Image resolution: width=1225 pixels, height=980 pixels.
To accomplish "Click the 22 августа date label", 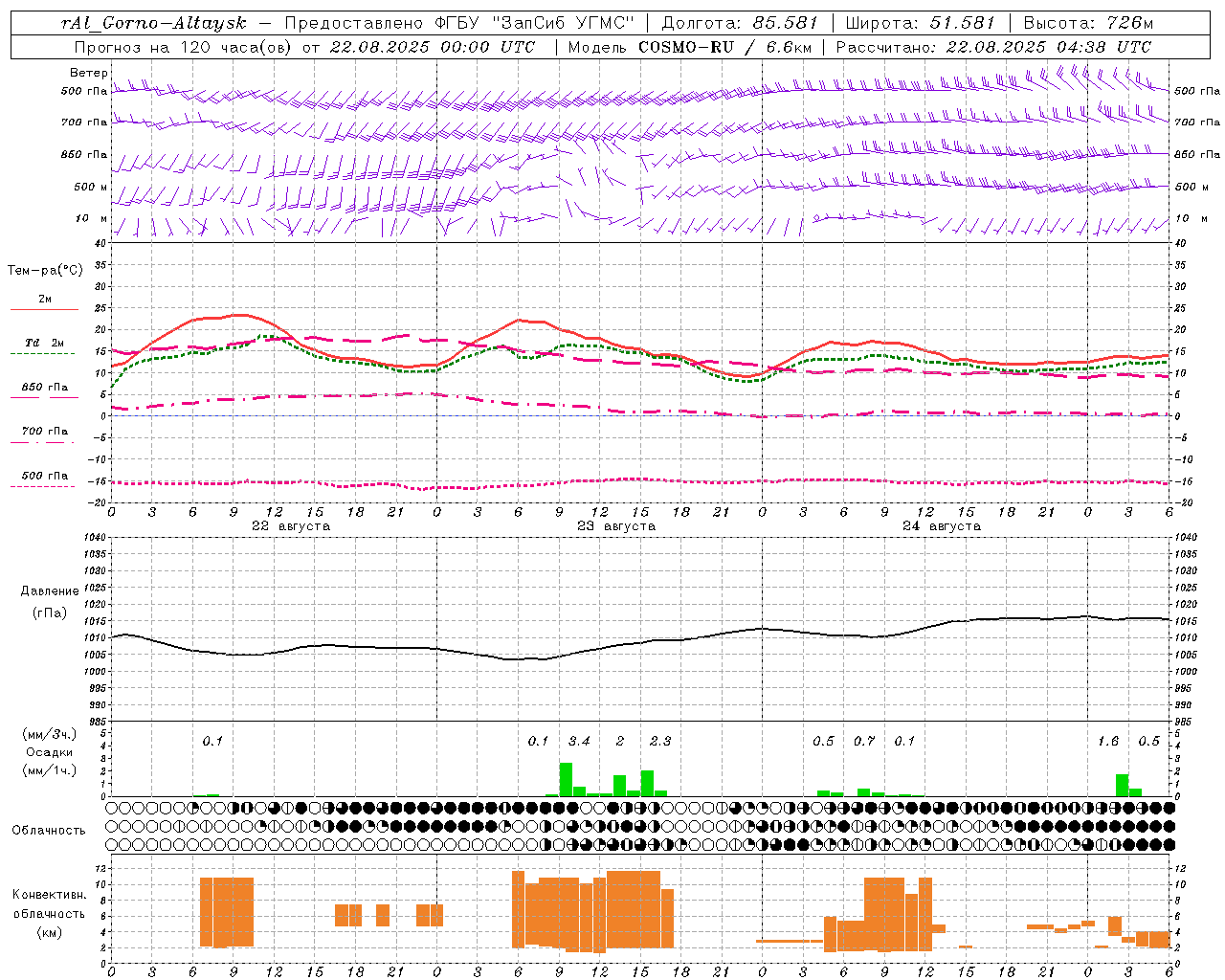I will 291,526.
